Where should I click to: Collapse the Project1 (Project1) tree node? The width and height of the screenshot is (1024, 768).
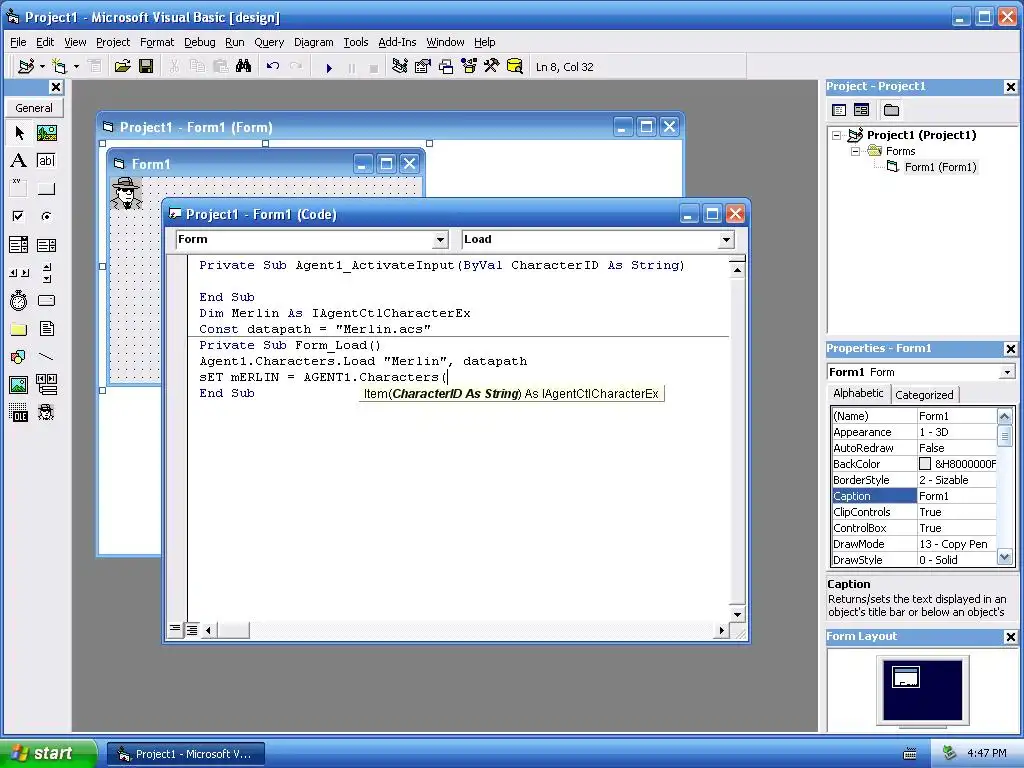(x=837, y=135)
